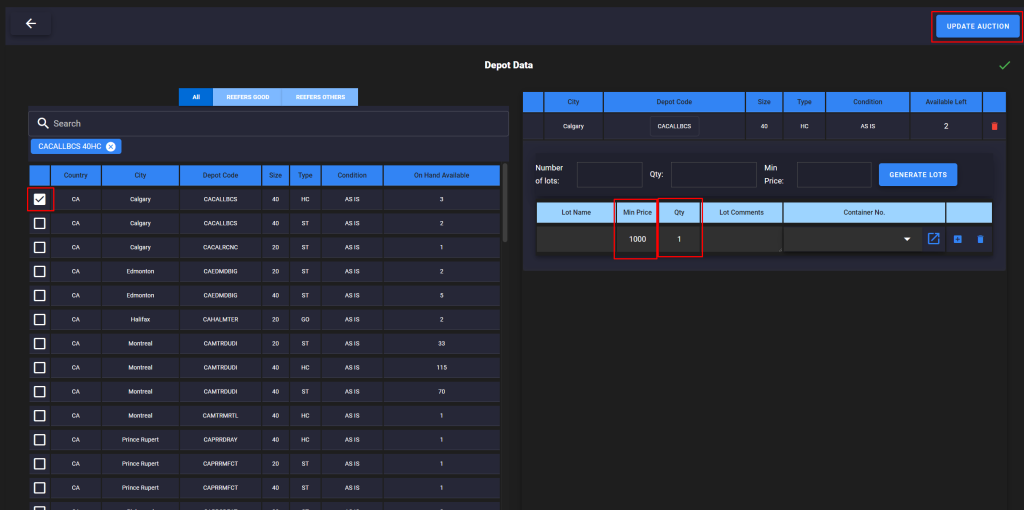Uncheck the Calgary 40 HC row checkbox
This screenshot has height=510, width=1024.
point(40,199)
